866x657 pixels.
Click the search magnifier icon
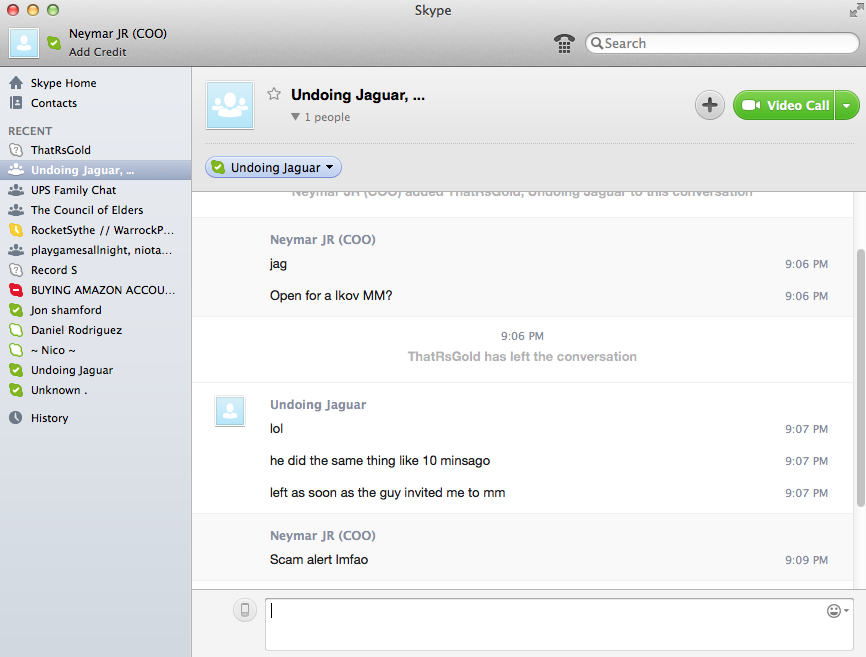point(596,43)
